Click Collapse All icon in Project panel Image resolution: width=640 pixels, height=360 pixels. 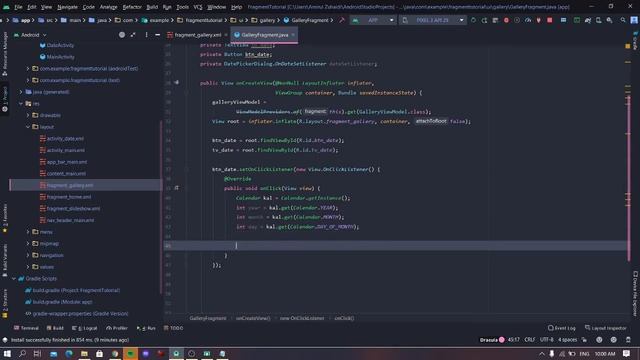(133, 35)
